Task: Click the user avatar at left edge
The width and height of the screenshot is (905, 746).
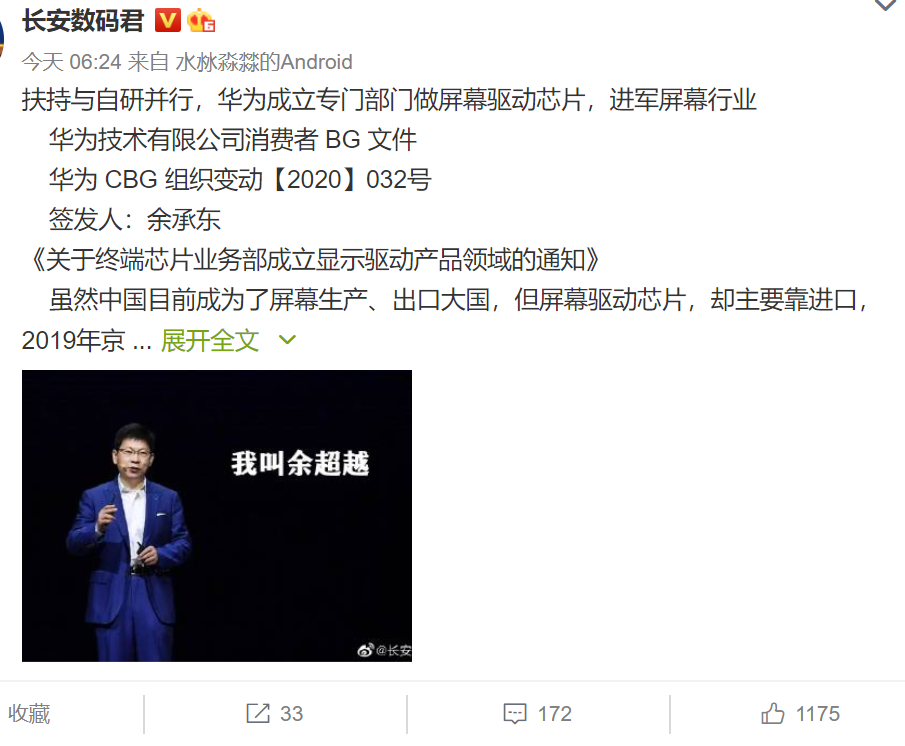Action: (x=2, y=38)
